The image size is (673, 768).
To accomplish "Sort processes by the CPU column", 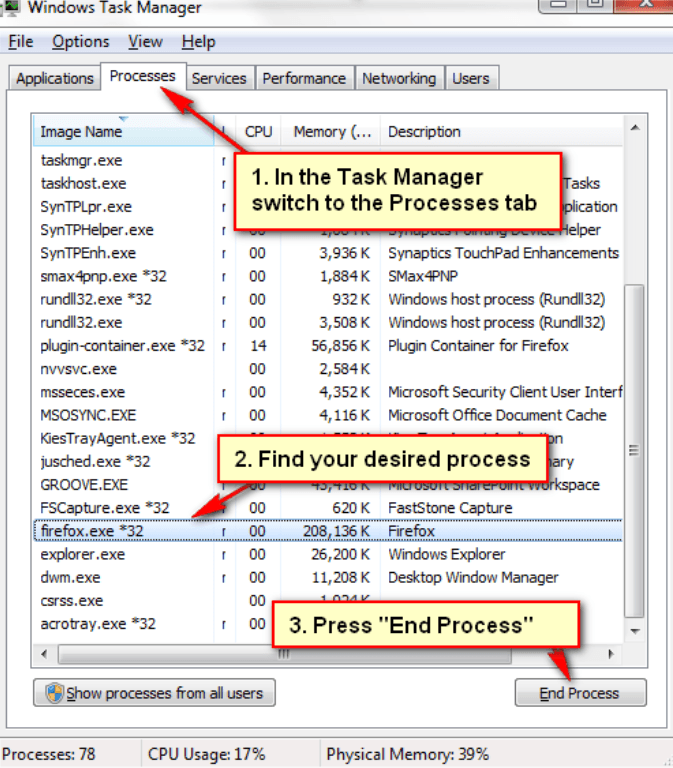I will [258, 132].
